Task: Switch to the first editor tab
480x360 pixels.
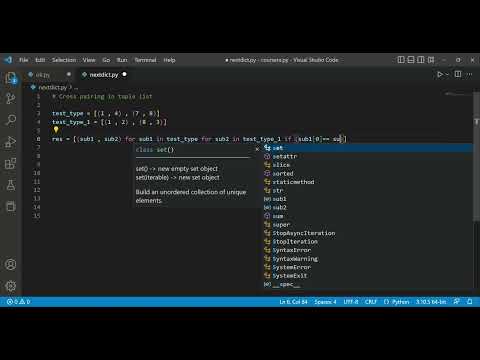Action: [x=50, y=75]
